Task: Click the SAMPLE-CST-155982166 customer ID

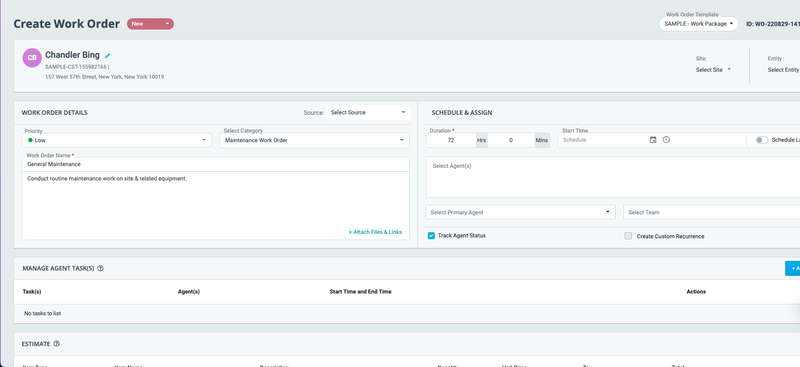Action: (76, 67)
